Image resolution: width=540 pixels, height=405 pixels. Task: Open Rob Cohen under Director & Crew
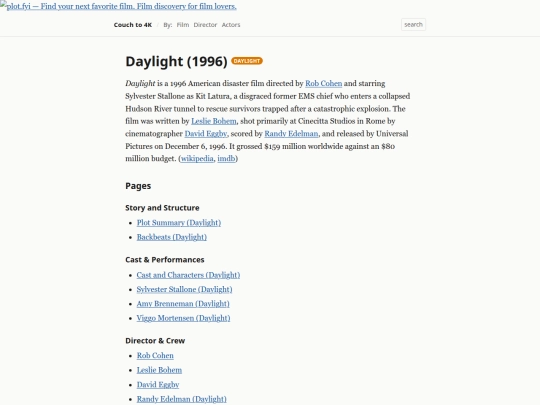coord(155,356)
